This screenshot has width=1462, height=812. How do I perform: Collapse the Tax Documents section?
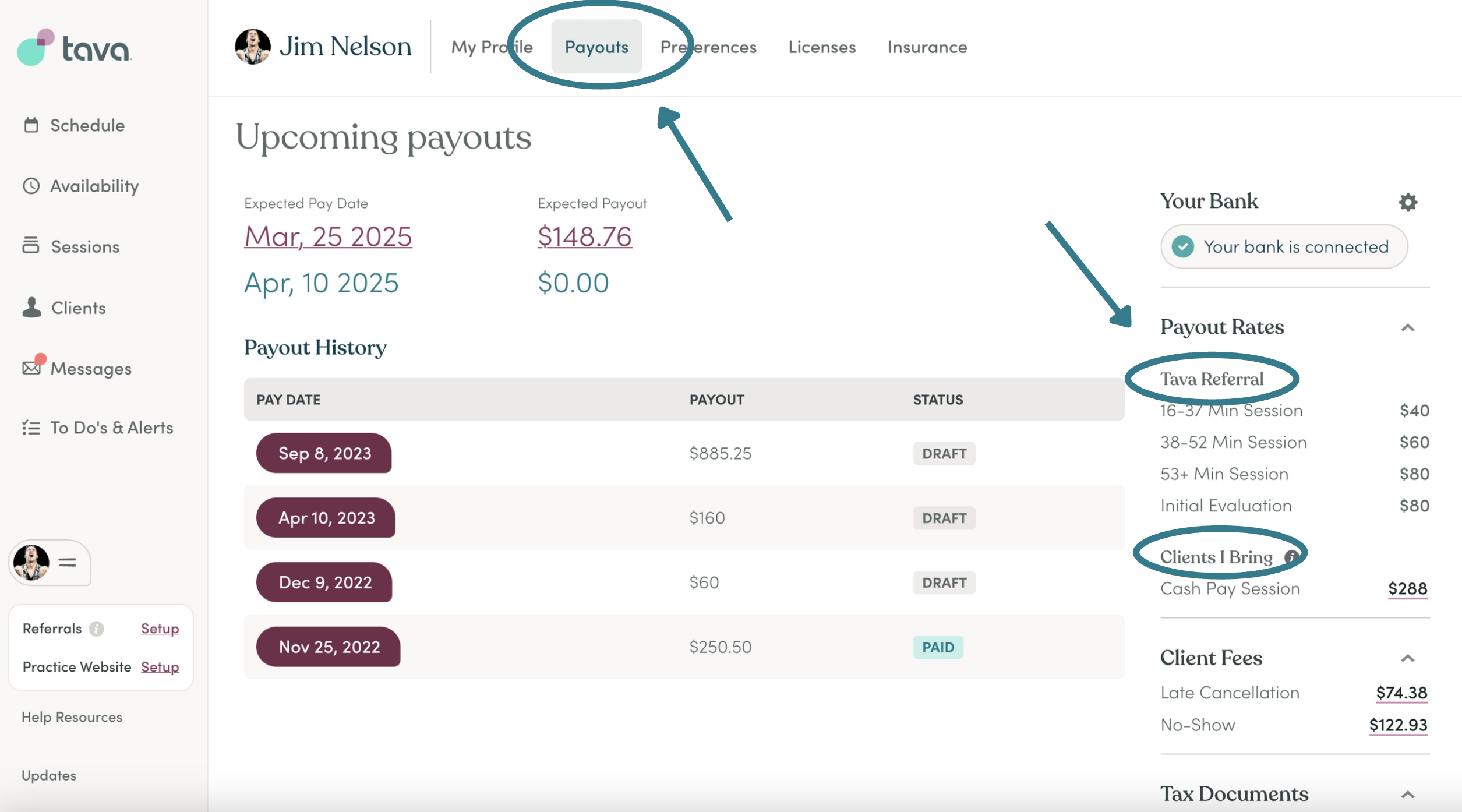[x=1407, y=795]
